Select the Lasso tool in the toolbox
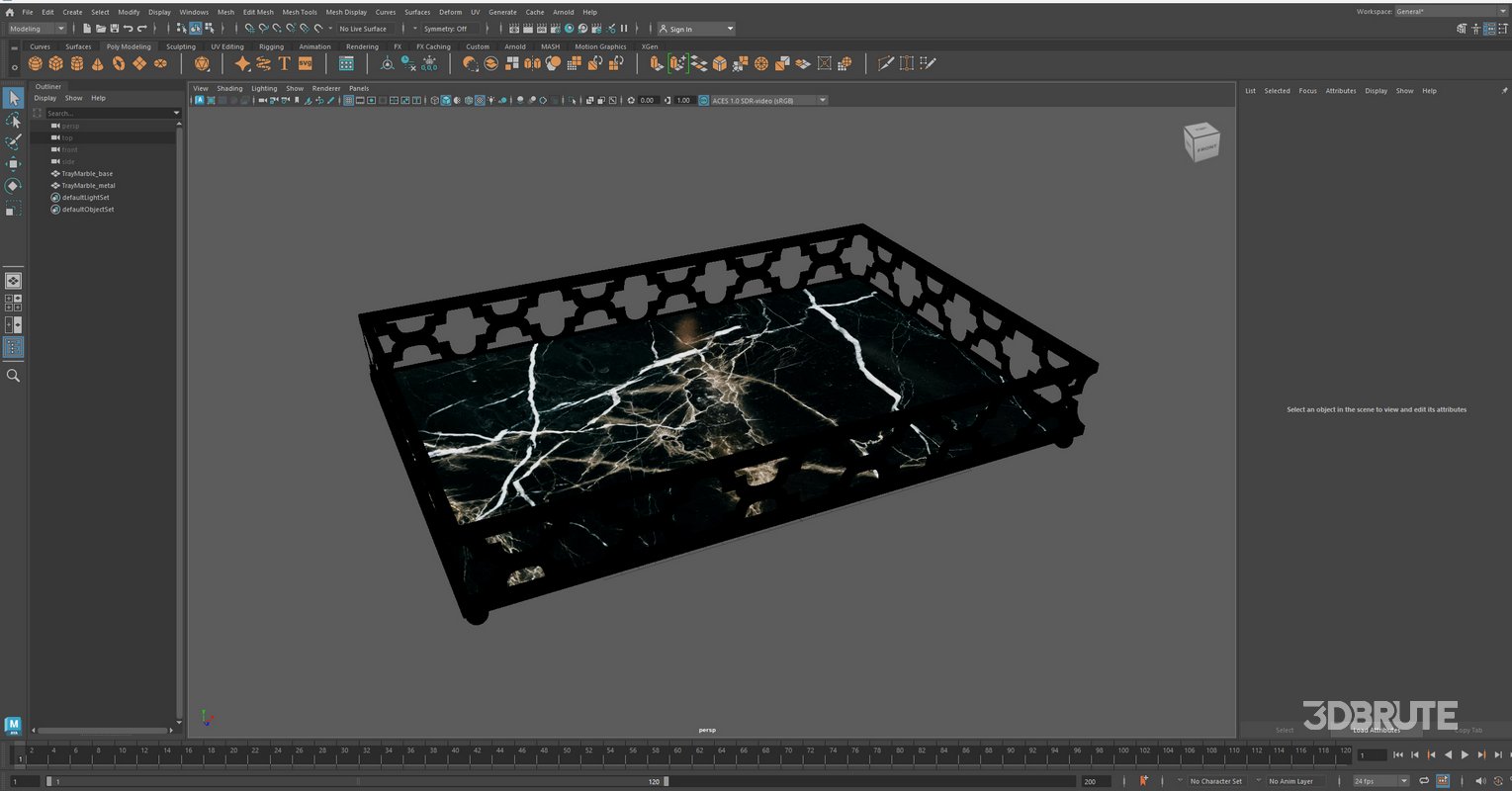The width and height of the screenshot is (1512, 791). point(14,120)
